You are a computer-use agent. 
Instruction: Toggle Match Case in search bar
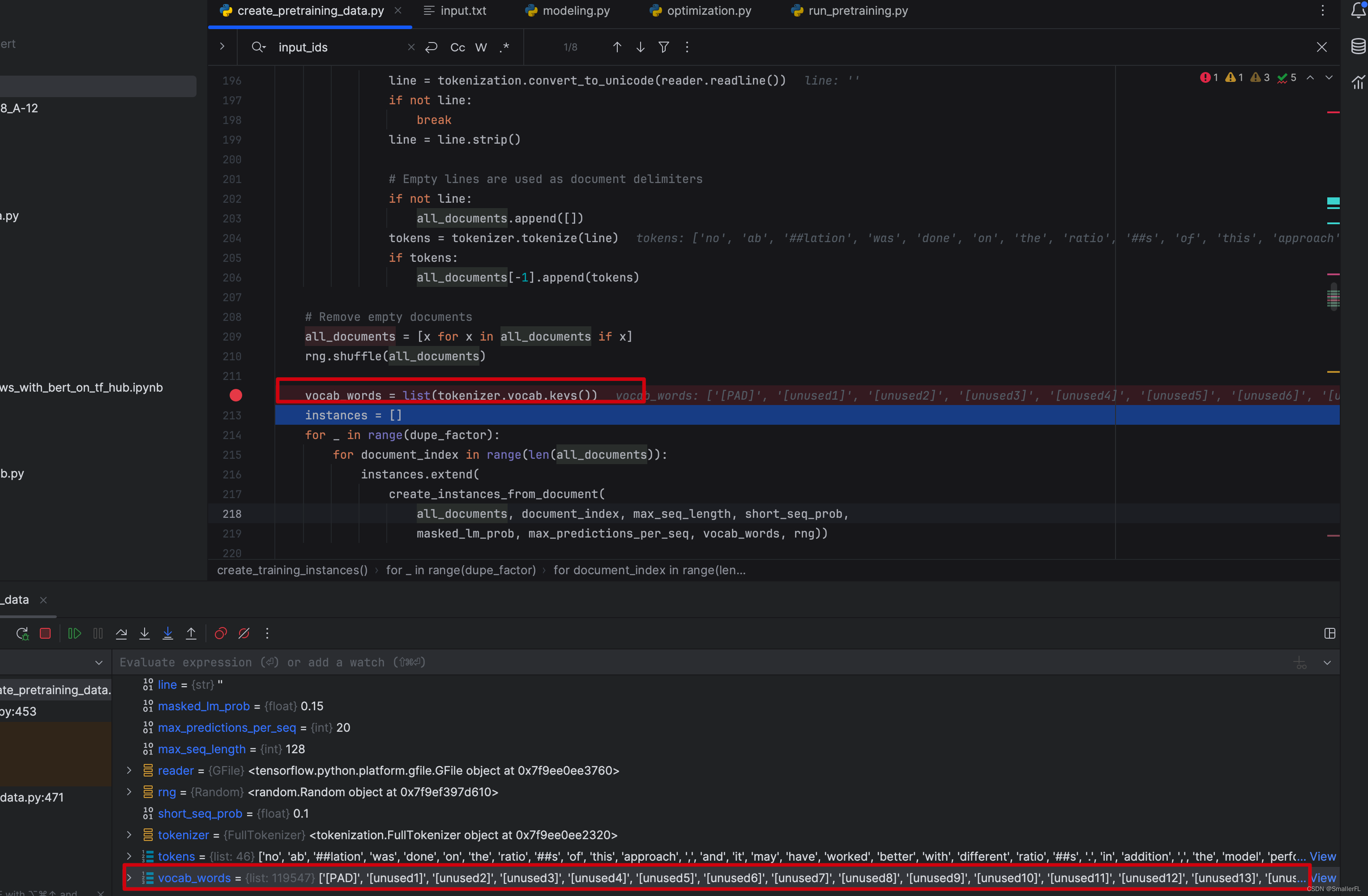(457, 47)
